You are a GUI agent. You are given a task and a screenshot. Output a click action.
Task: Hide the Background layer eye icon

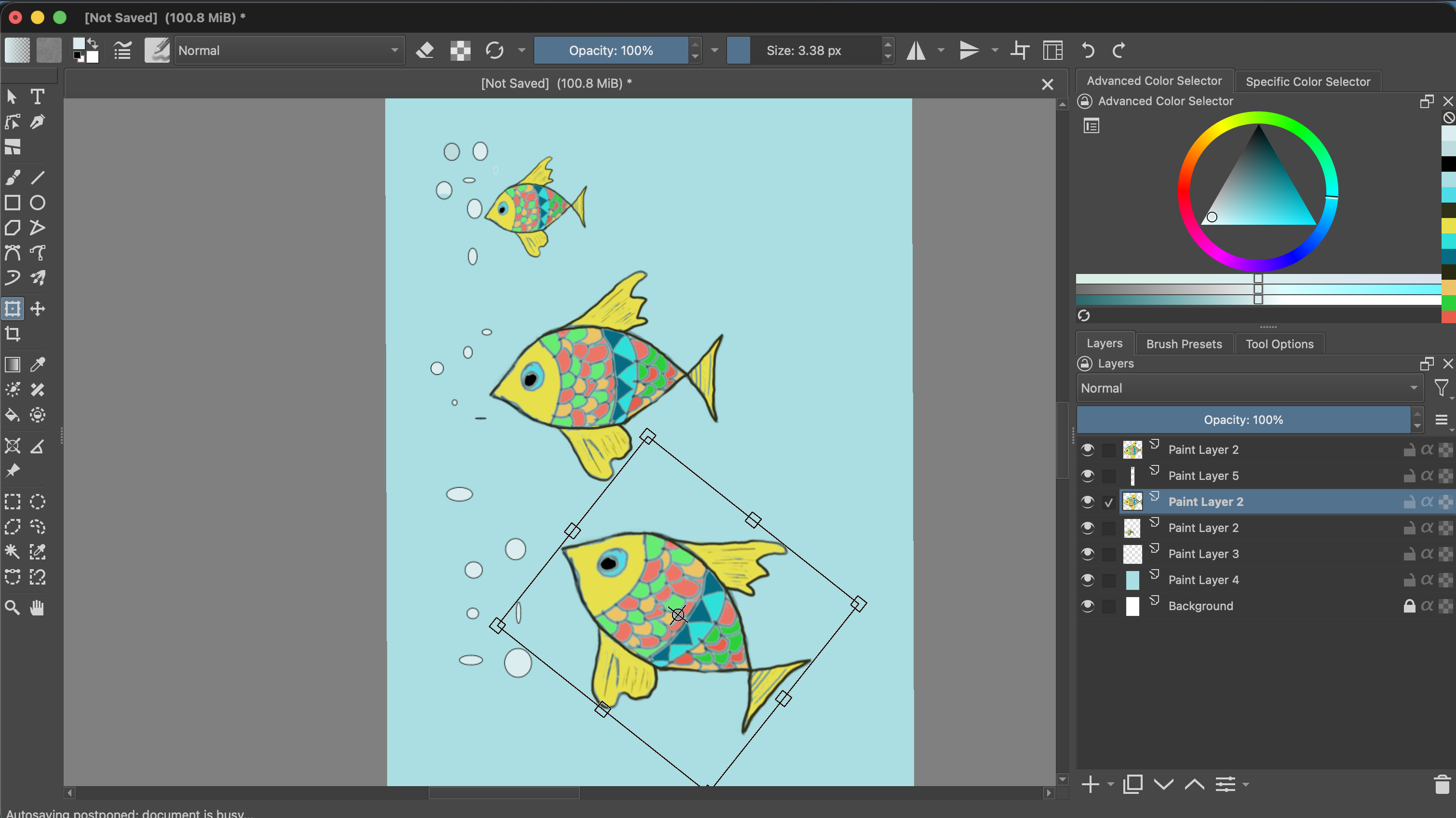1087,606
